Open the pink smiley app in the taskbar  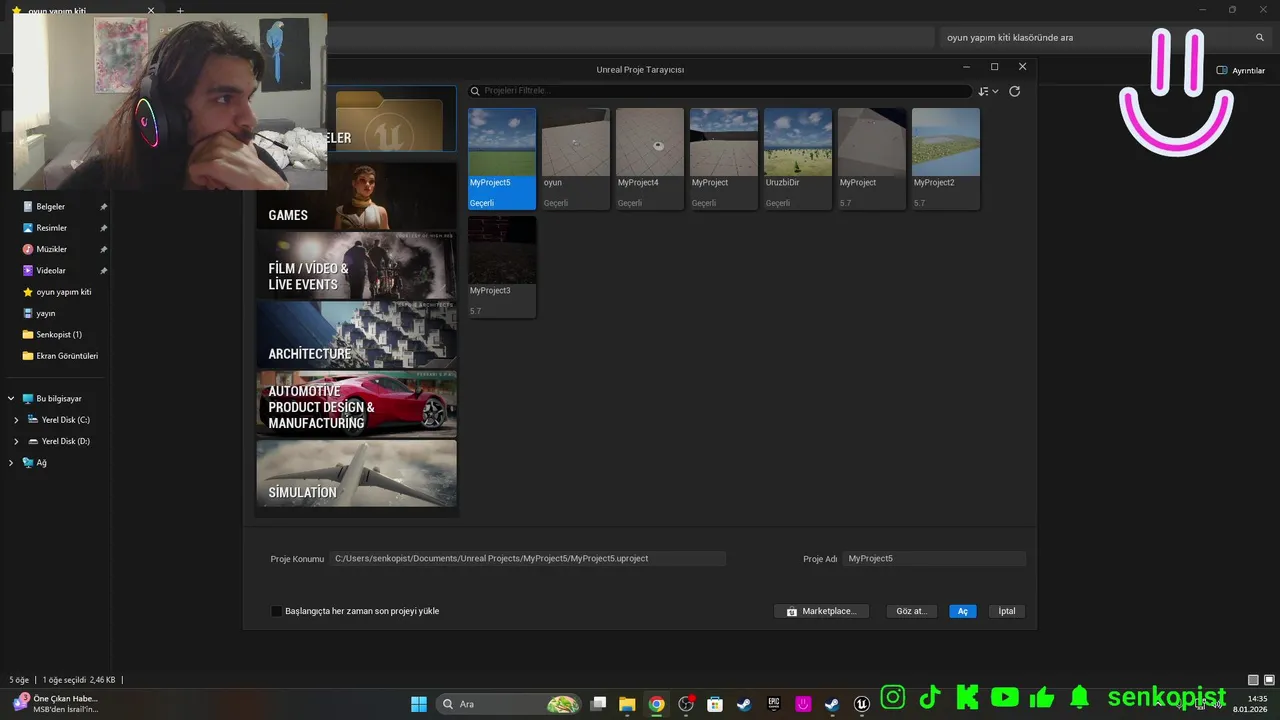coord(803,704)
